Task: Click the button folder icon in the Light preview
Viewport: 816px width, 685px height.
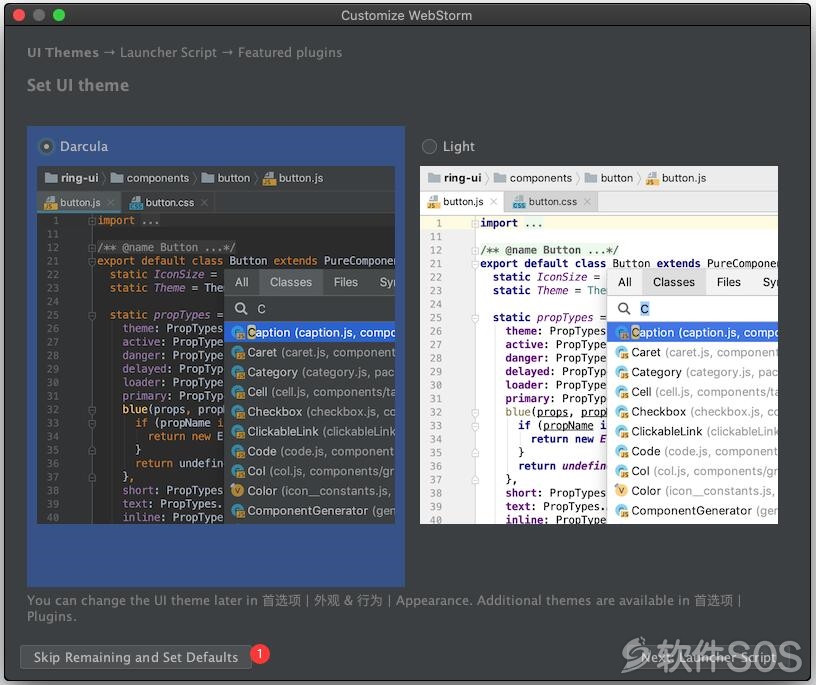Action: [591, 178]
